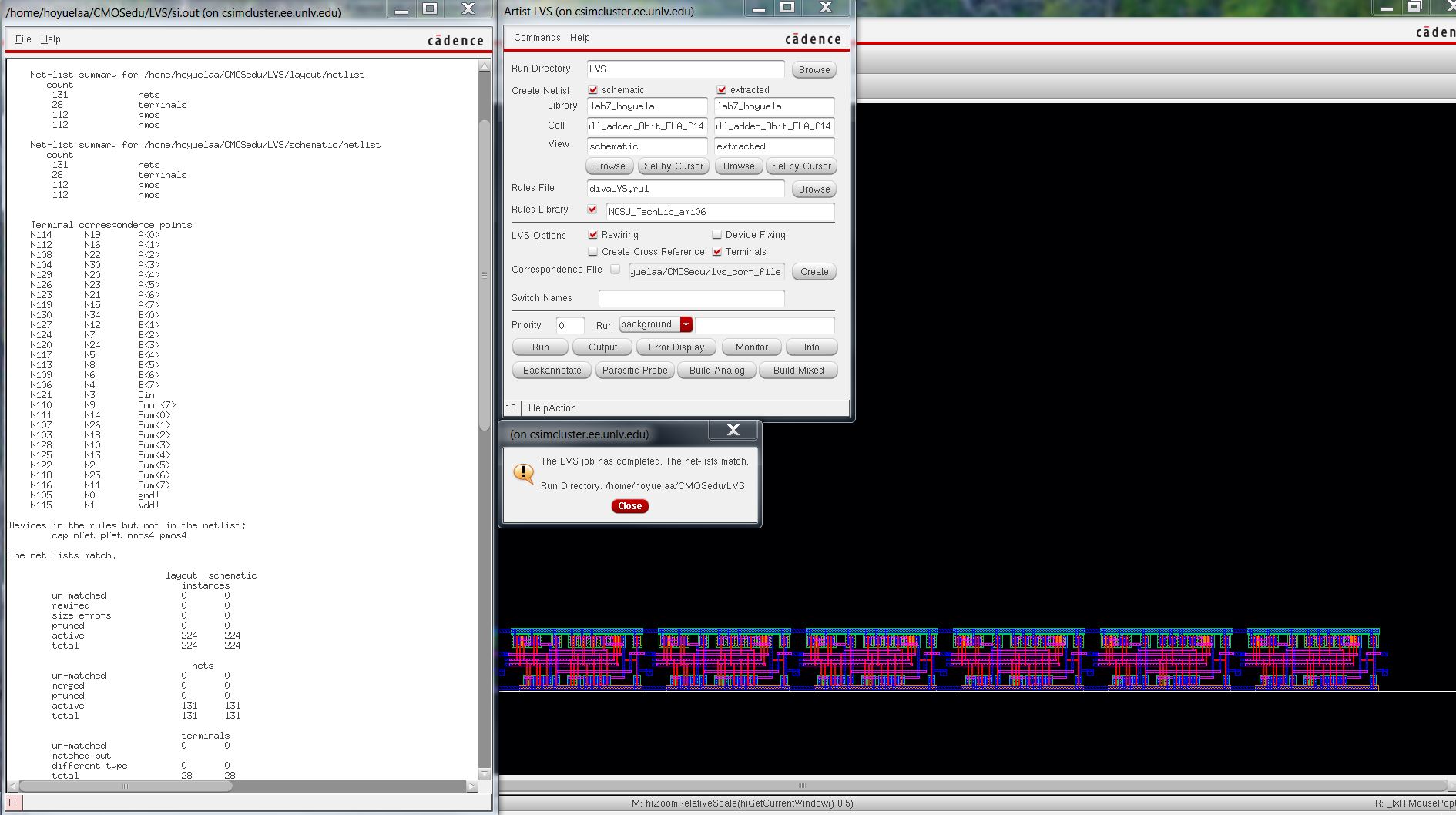Image resolution: width=1456 pixels, height=815 pixels.
Task: Click si.out horizontal scroll-left arrow
Action: coord(12,786)
